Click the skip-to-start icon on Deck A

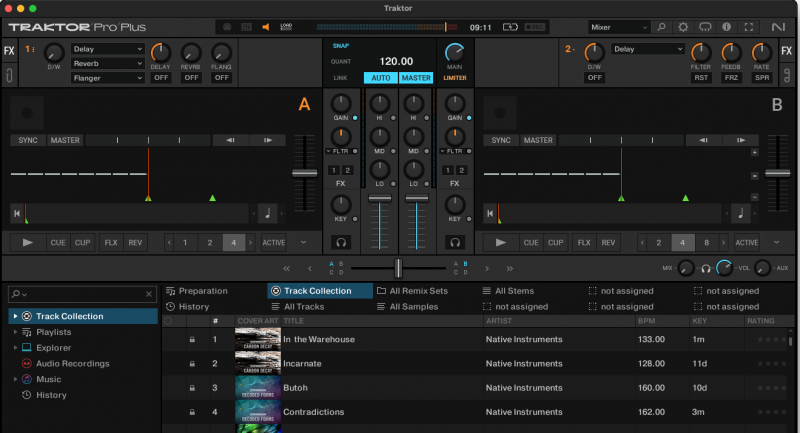tap(17, 212)
